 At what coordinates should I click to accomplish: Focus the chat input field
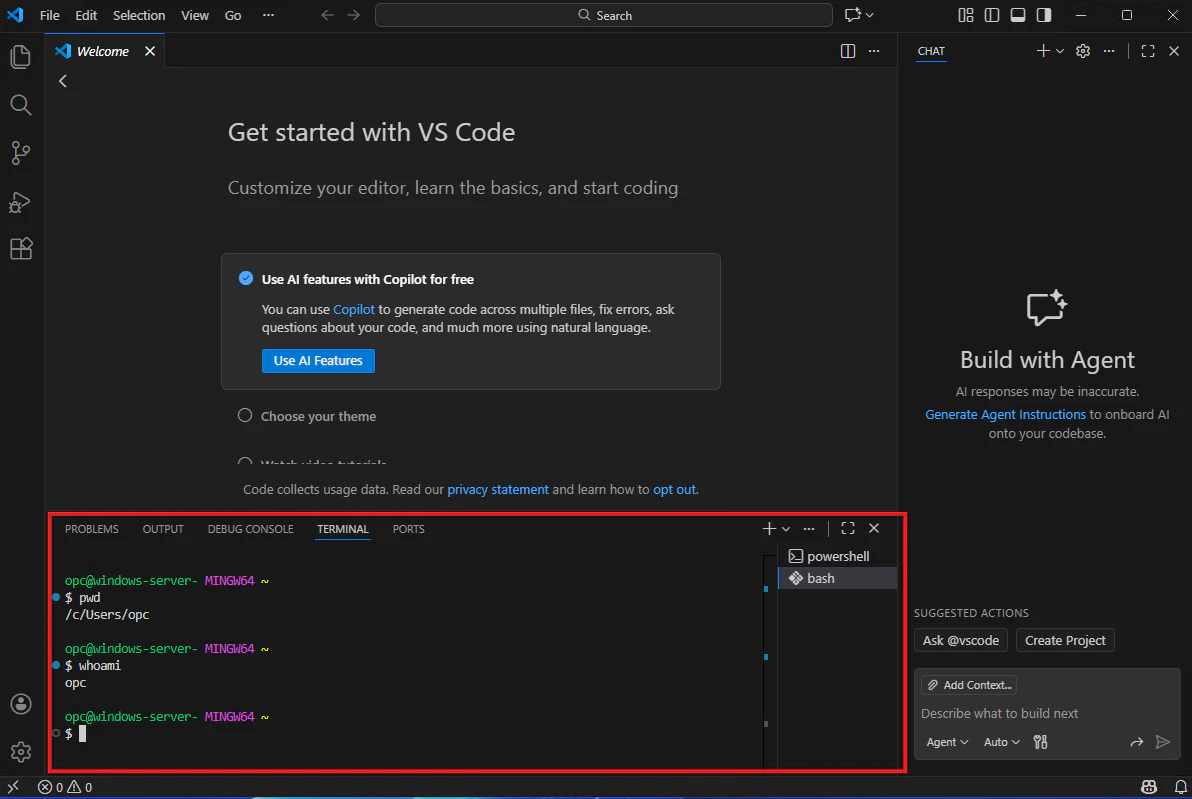pyautogui.click(x=1048, y=713)
